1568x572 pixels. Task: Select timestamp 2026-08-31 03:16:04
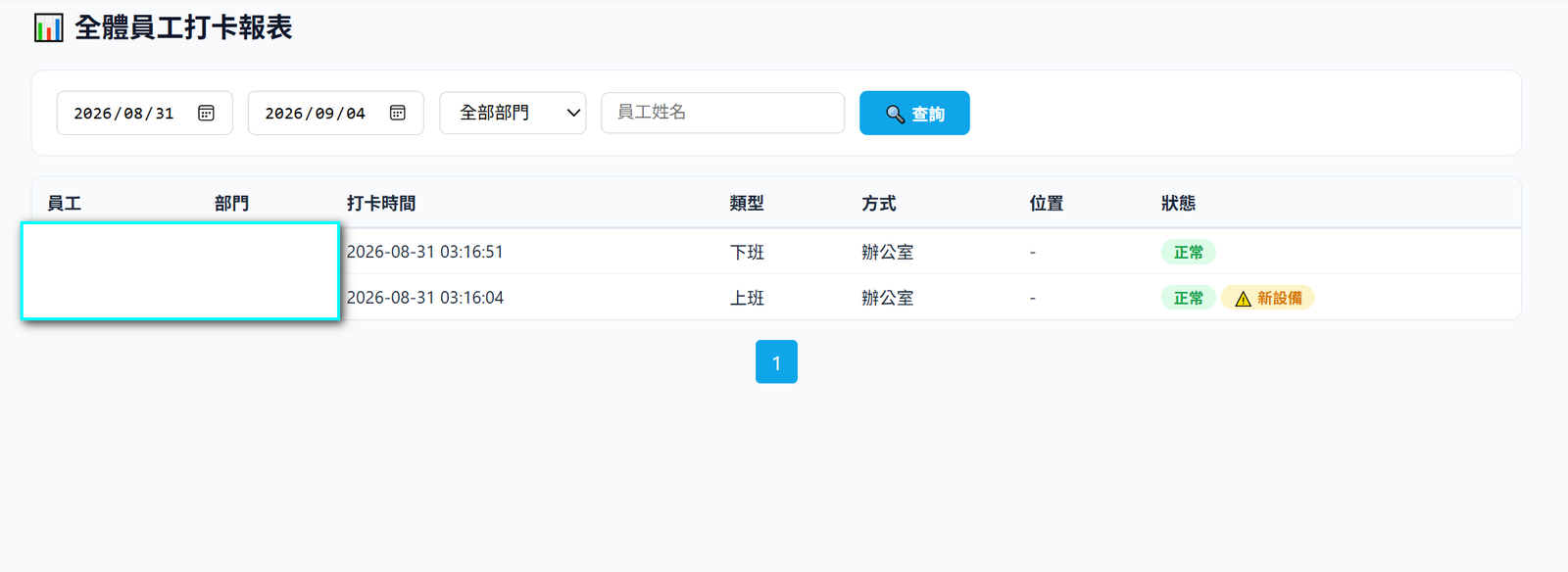[425, 298]
